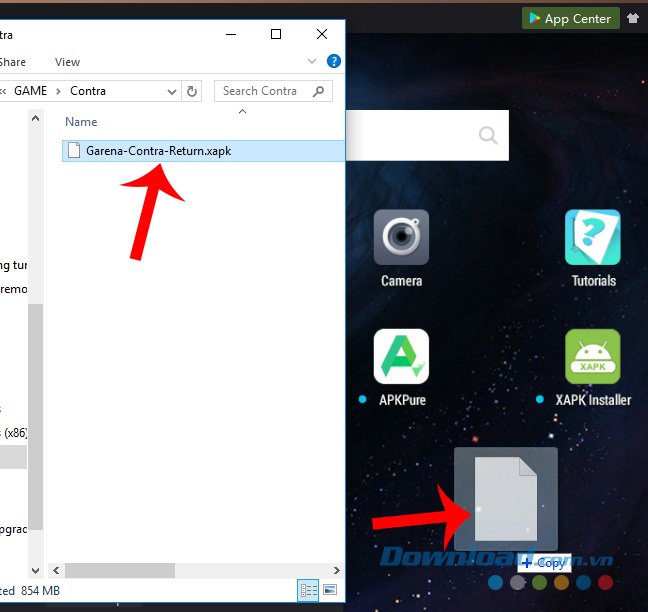Open the View ribbon tab

click(x=67, y=62)
